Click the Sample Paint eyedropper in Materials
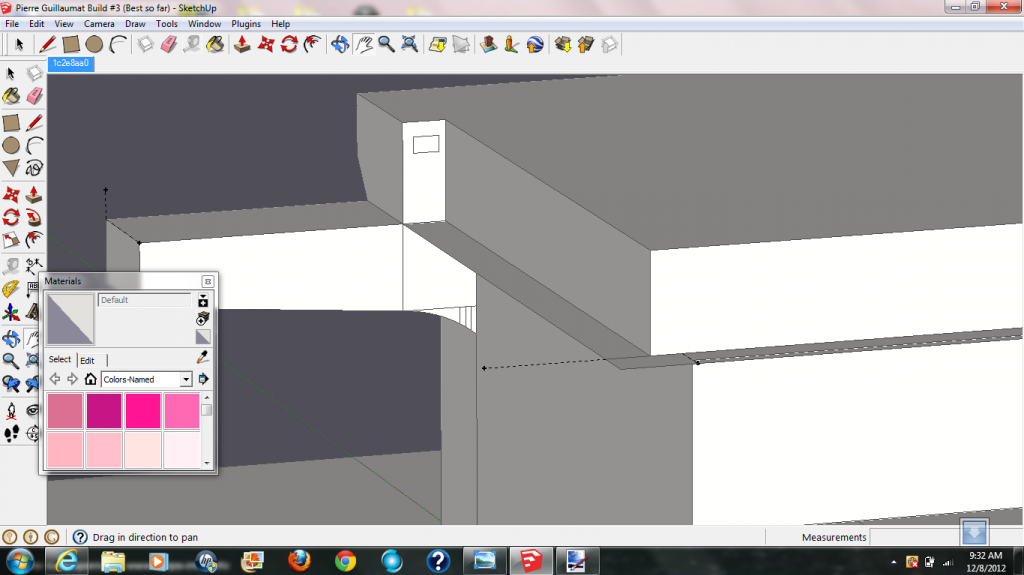This screenshot has width=1024, height=575. click(x=203, y=357)
